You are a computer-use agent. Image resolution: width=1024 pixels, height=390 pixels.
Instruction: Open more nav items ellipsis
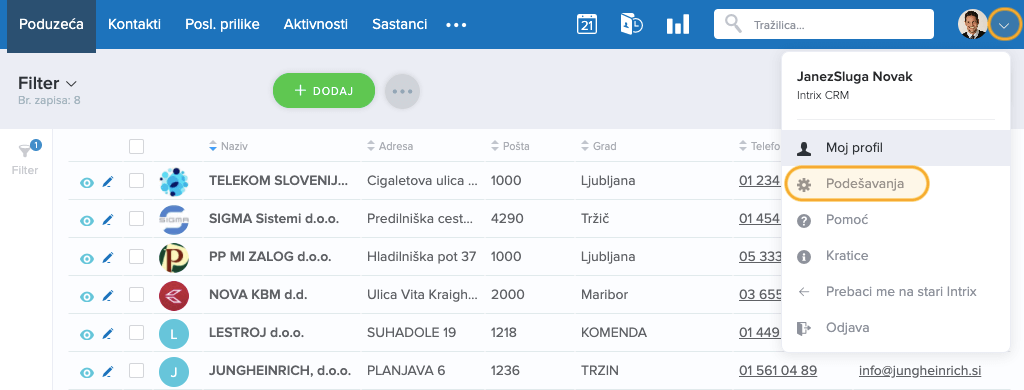pos(456,25)
